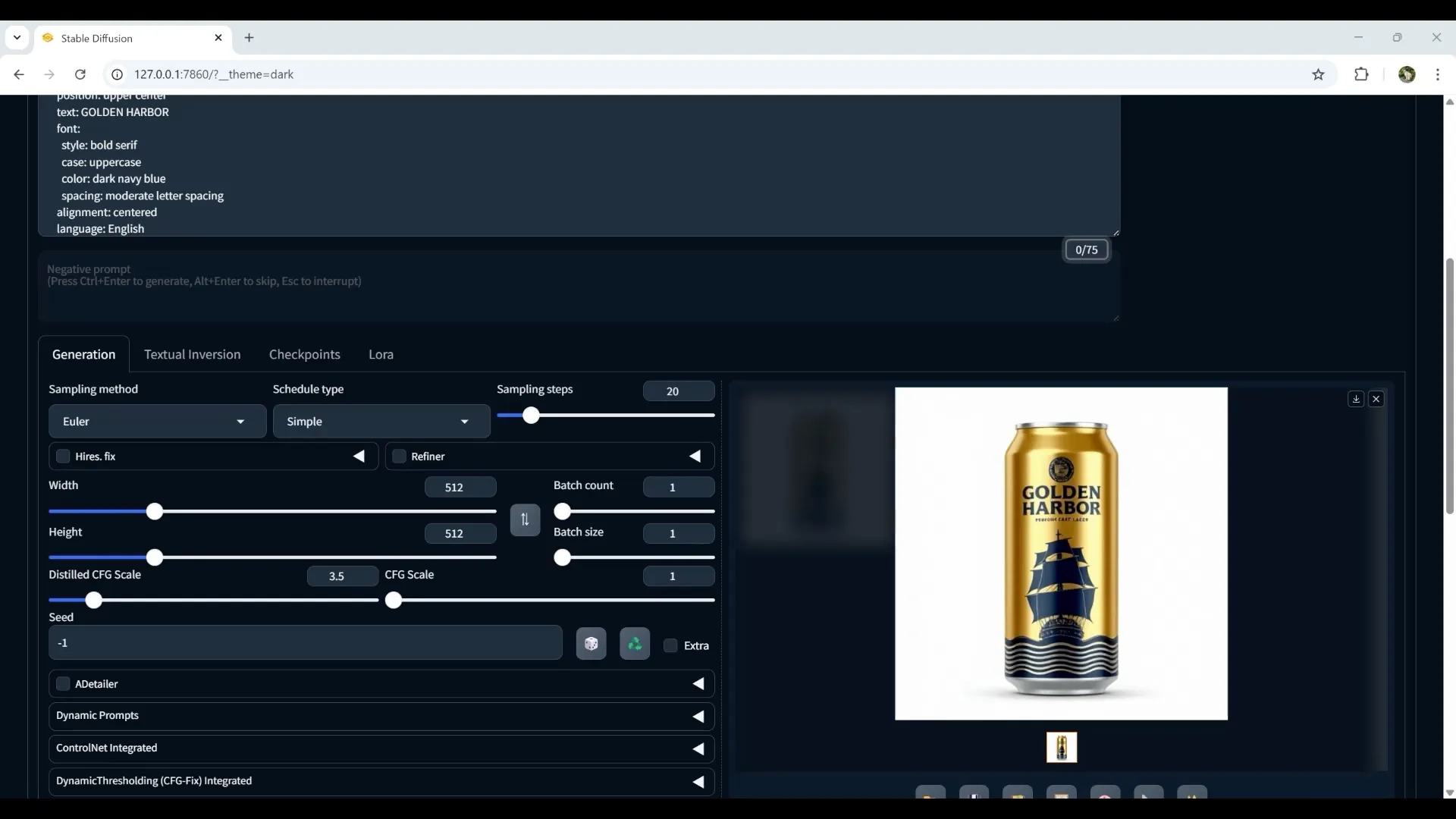Enable the Hires. fix checkbox
This screenshot has width=1456, height=819.
click(63, 457)
